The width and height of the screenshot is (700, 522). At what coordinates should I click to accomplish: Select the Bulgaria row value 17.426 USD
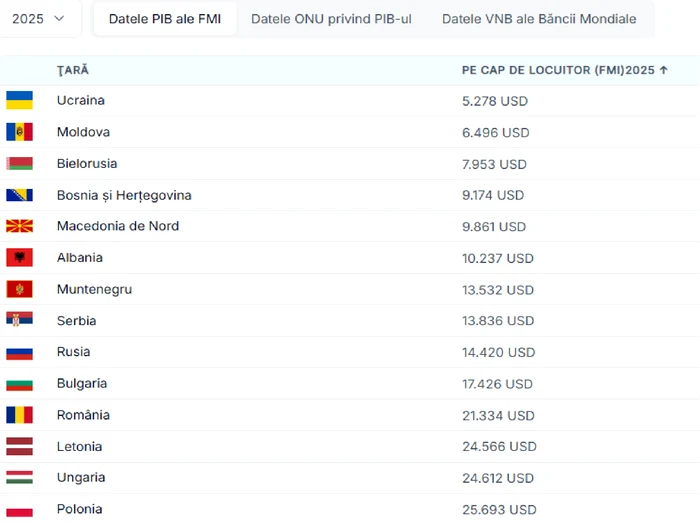497,384
